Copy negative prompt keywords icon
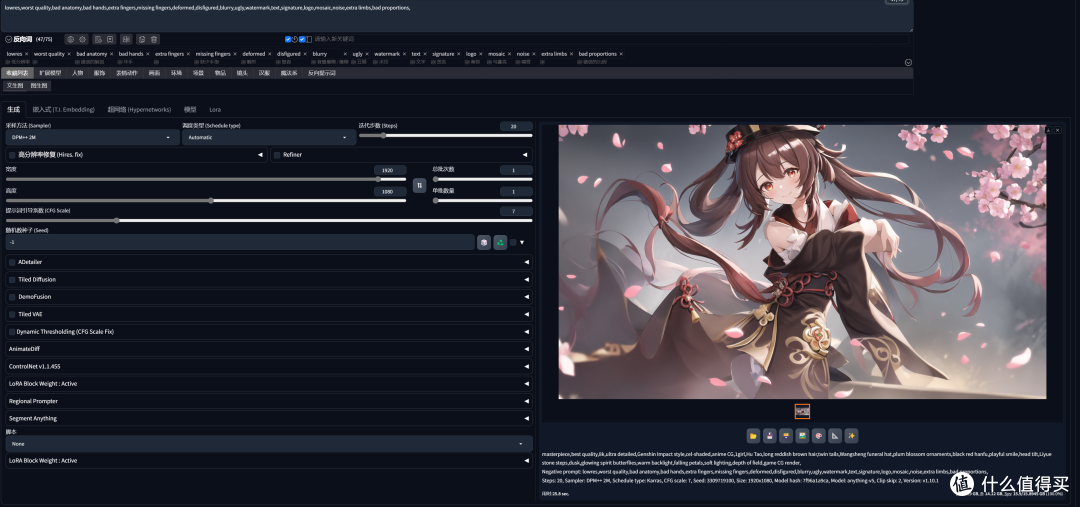 141,39
